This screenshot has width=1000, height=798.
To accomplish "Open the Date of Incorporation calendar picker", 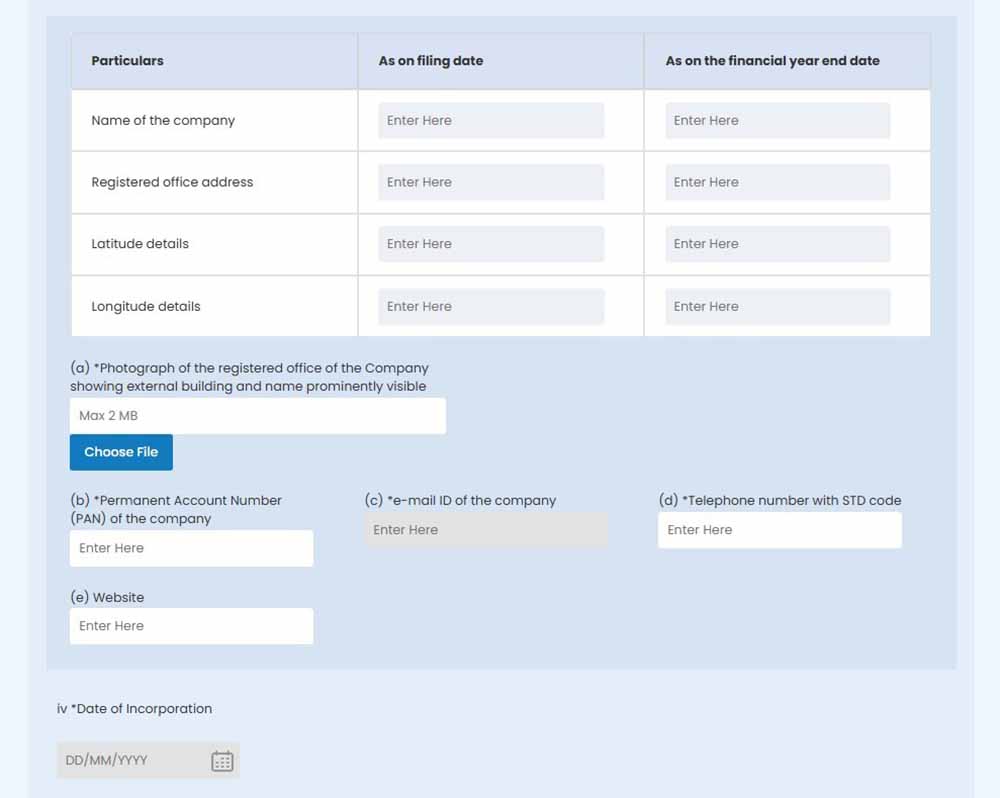I will click(222, 761).
